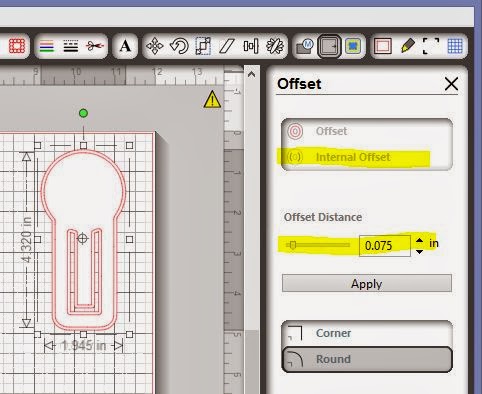Click the center crosshair of shape

[x=82, y=238]
